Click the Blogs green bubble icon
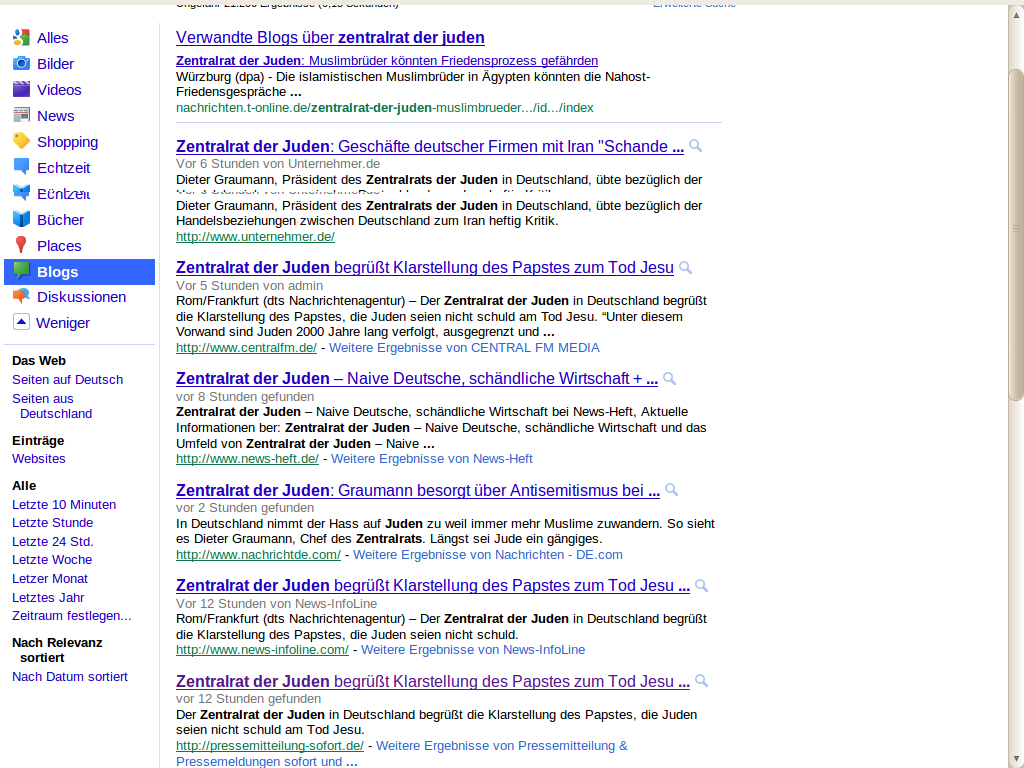Image resolution: width=1024 pixels, height=768 pixels. coord(22,271)
